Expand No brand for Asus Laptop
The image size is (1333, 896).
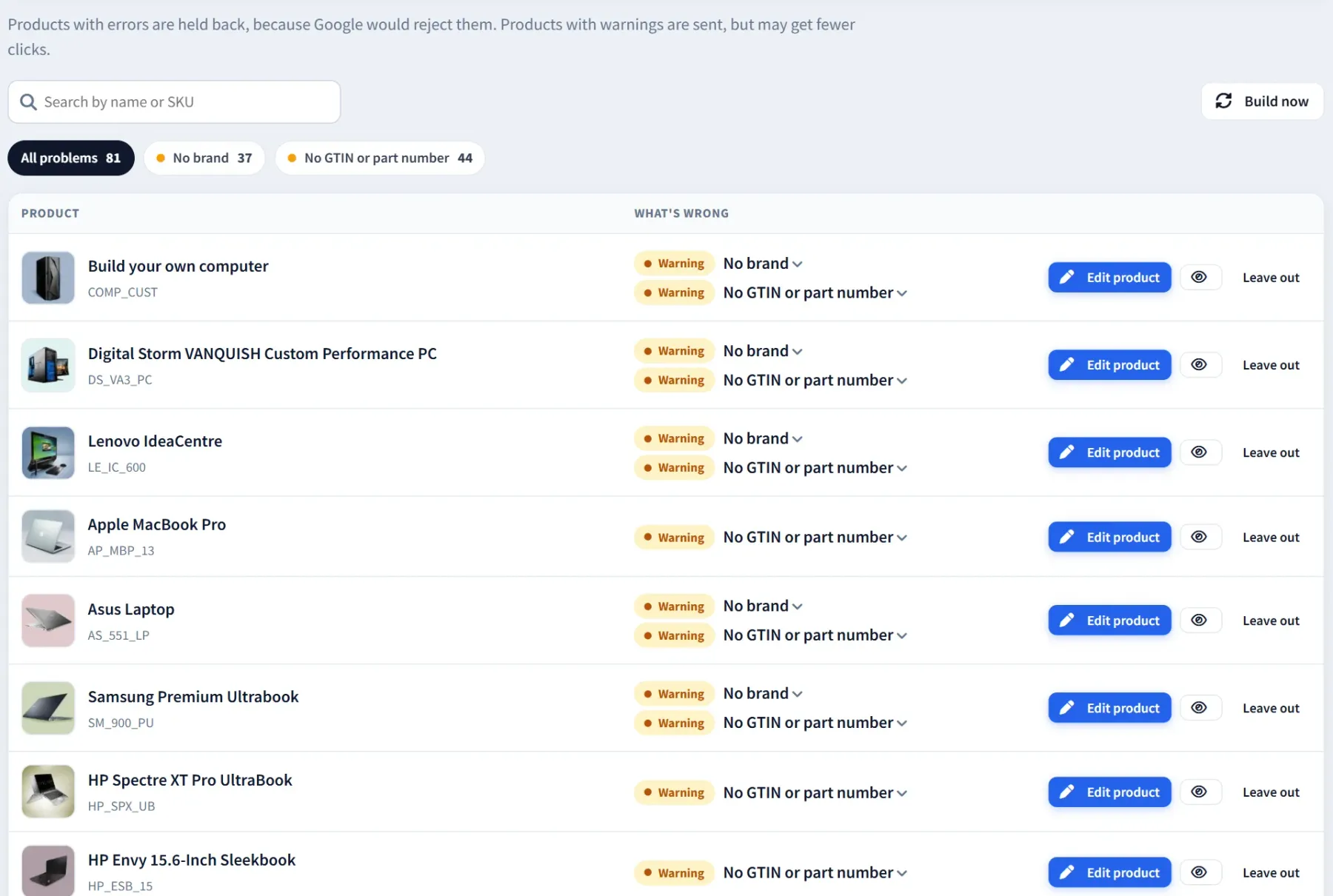(763, 606)
